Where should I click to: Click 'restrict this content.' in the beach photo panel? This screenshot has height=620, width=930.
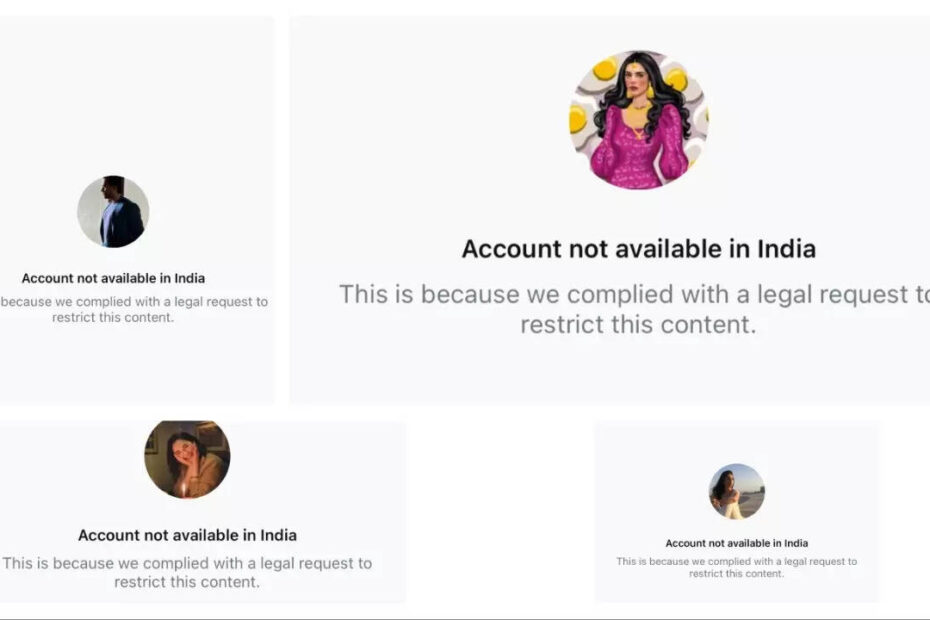coord(737,573)
